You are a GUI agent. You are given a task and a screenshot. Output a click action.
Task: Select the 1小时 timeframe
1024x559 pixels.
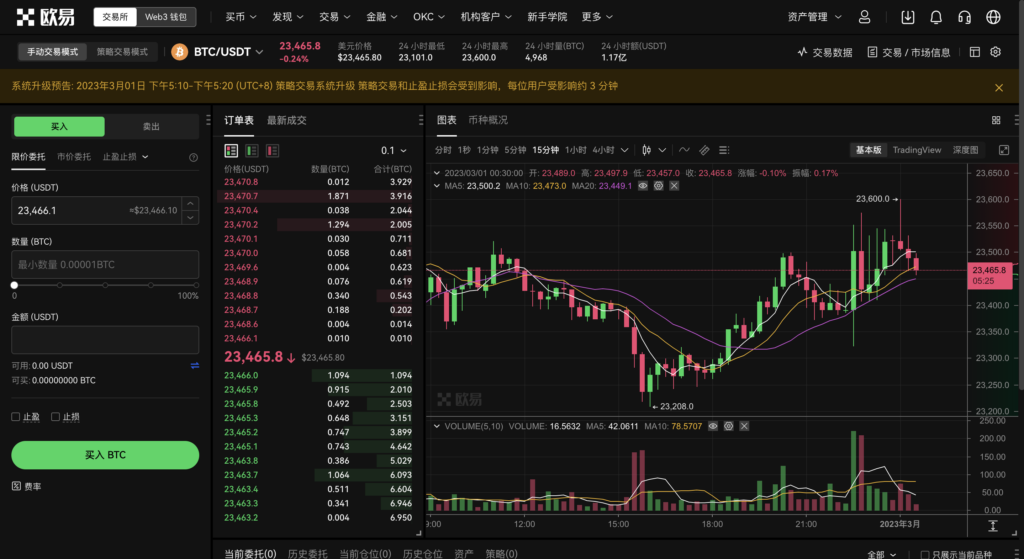575,150
